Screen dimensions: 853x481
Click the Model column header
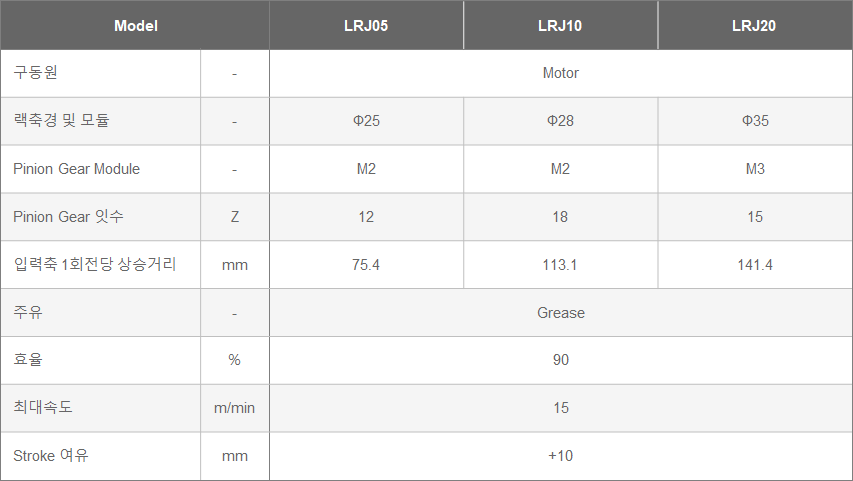coord(135,25)
